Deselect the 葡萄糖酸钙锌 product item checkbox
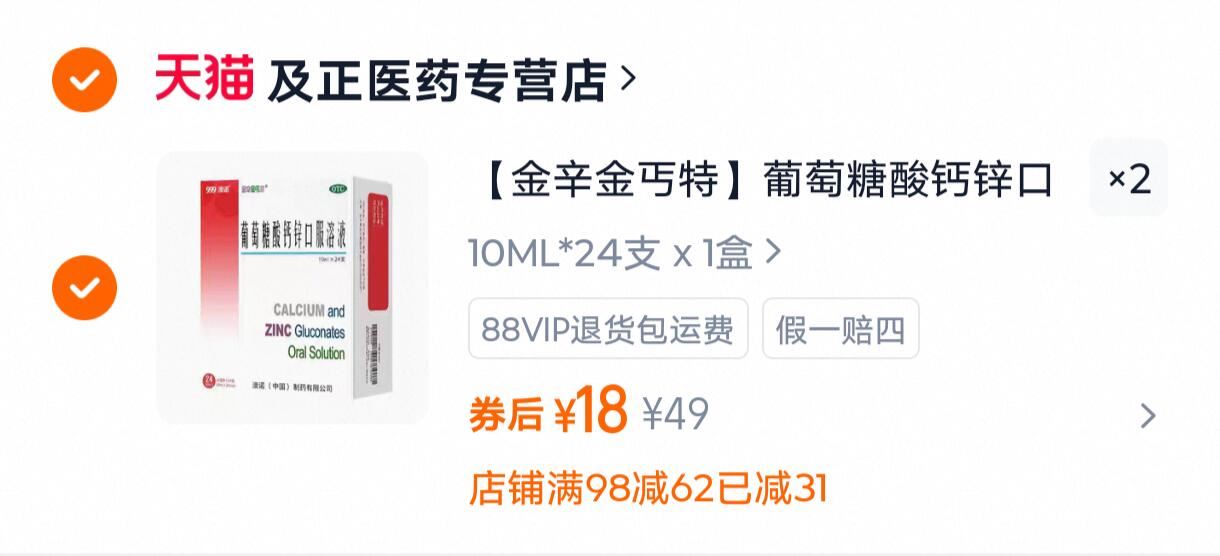This screenshot has height=556, width=1220. point(84,288)
